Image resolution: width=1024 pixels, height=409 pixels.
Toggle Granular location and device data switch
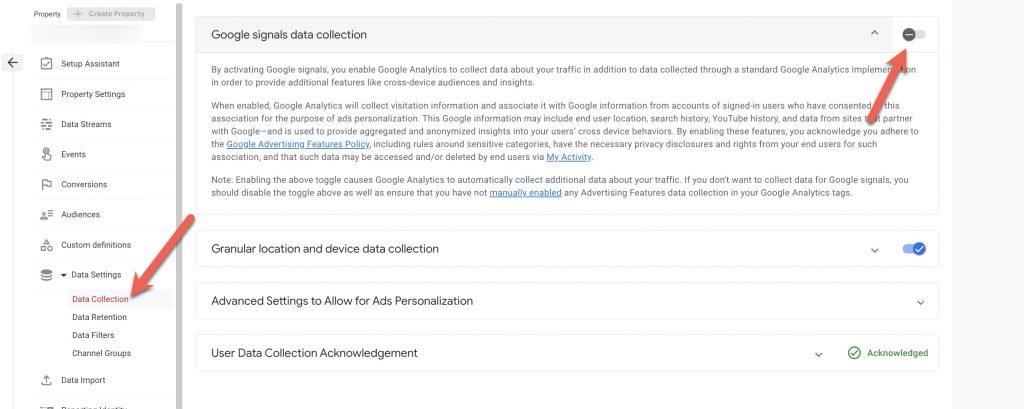coord(914,249)
